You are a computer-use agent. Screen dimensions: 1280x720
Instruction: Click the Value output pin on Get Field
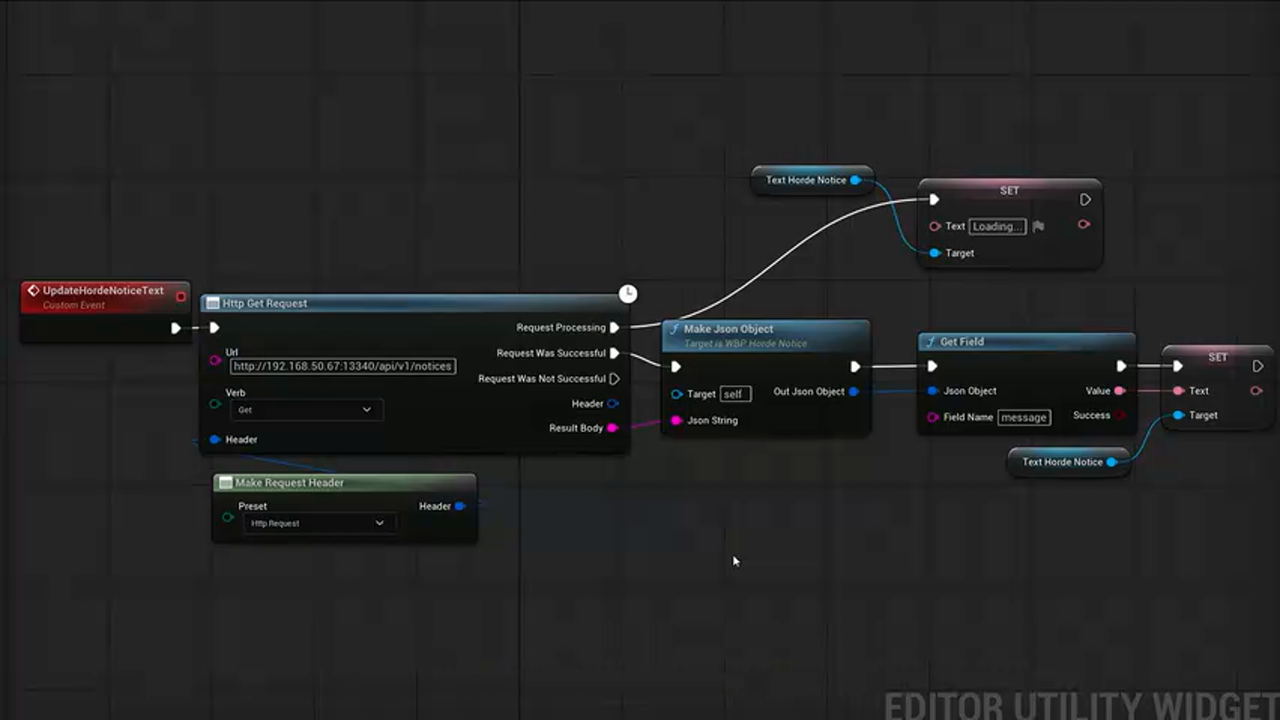[1121, 391]
